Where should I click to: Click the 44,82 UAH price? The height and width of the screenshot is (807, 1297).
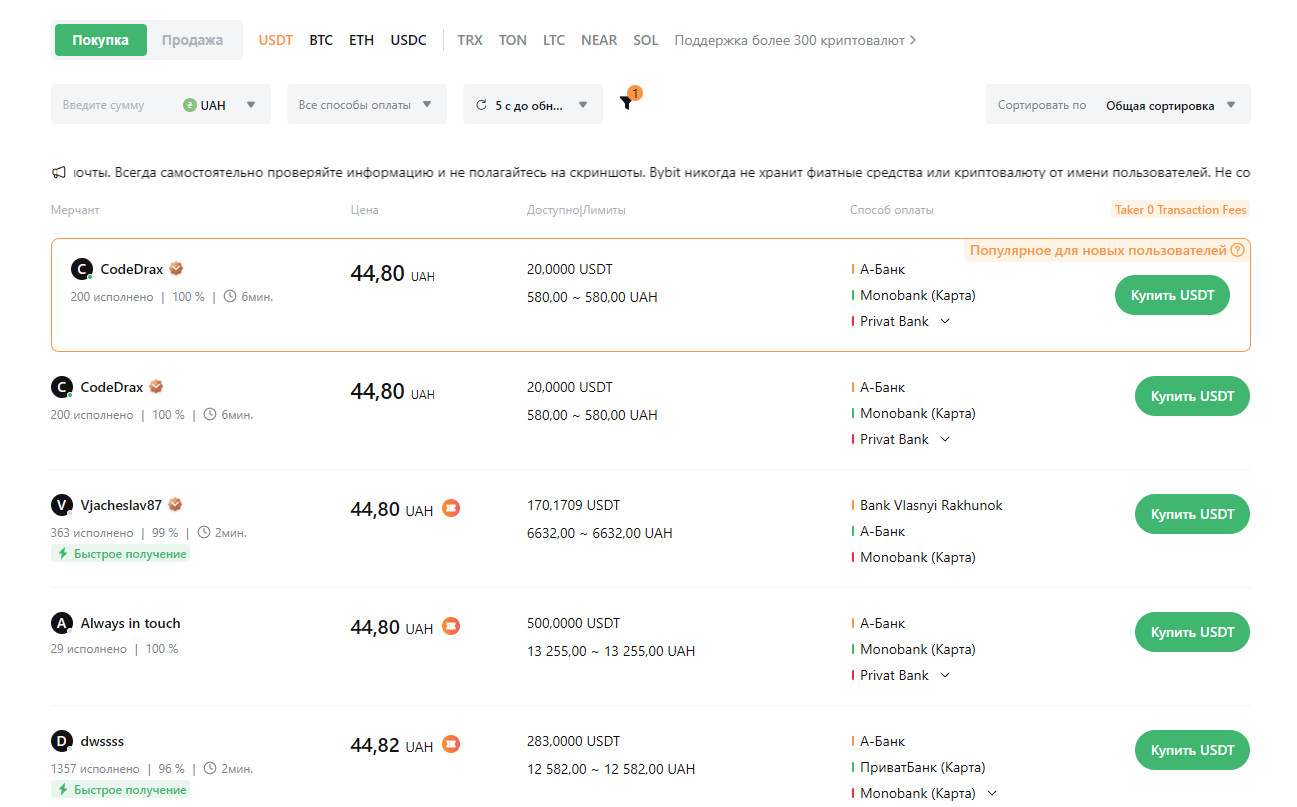[392, 745]
